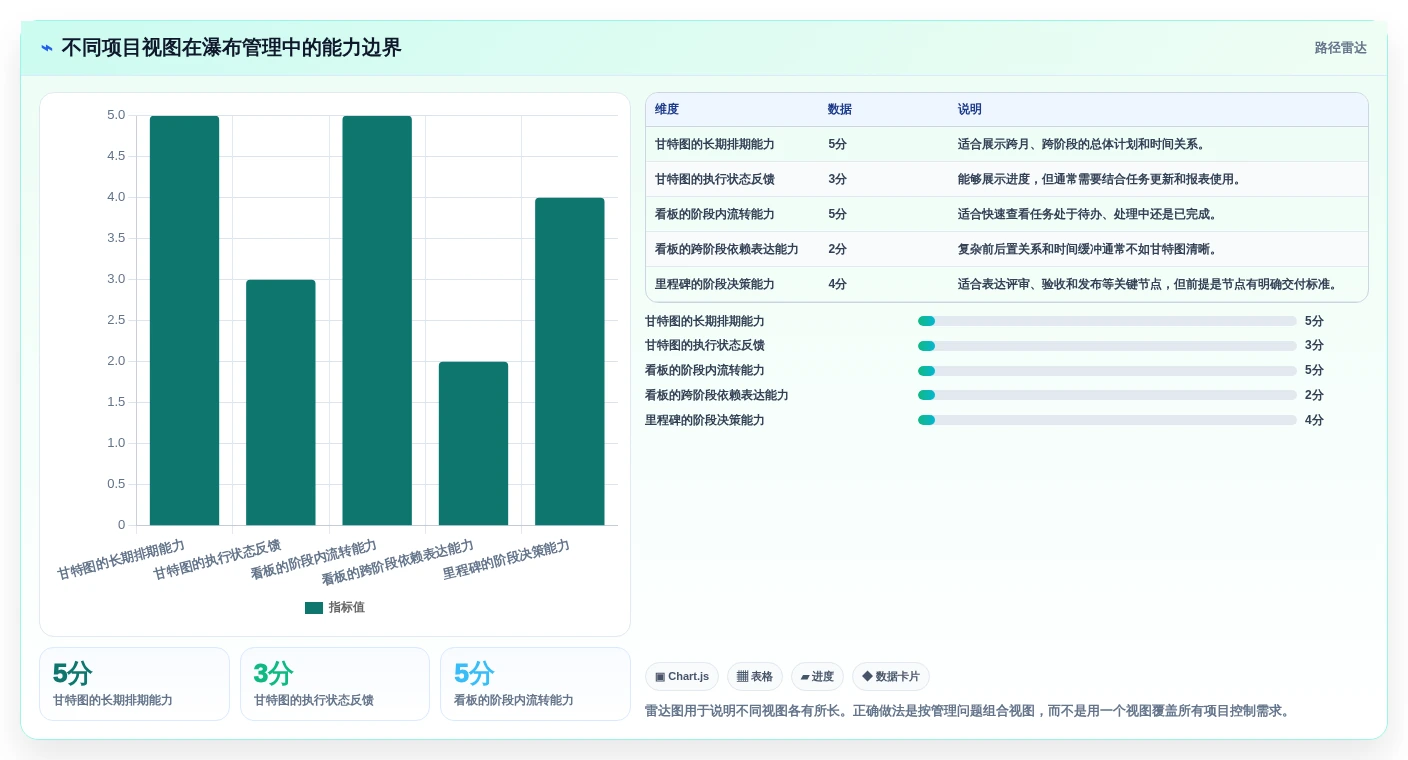Click y-axis label 2.5 on chart
1408x760 pixels.
116,320
